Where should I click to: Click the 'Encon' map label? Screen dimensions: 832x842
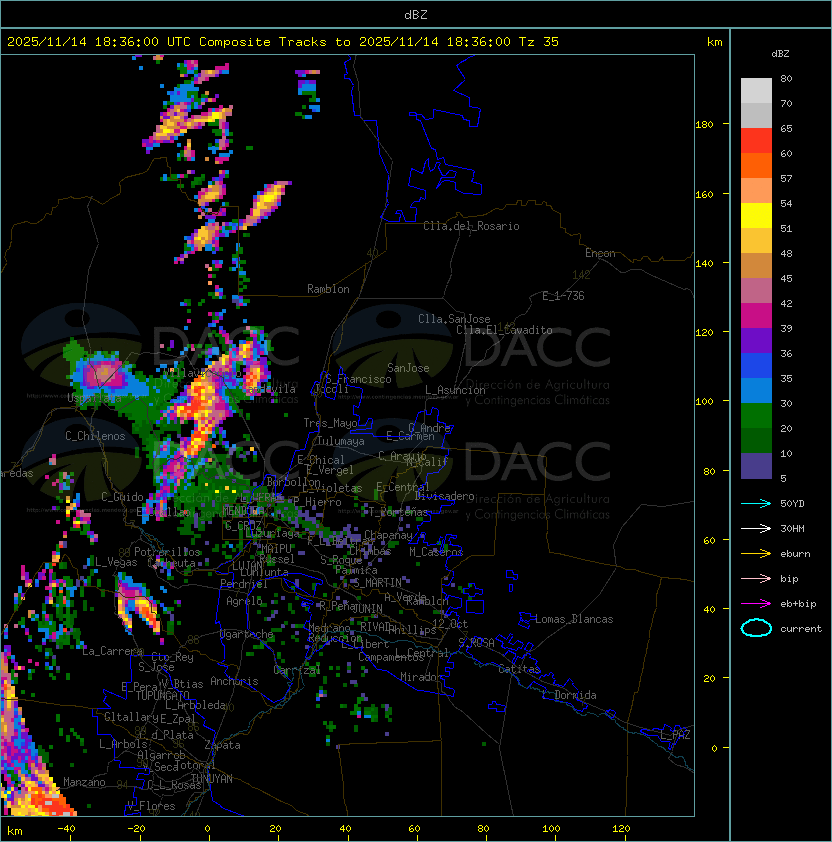pos(600,253)
